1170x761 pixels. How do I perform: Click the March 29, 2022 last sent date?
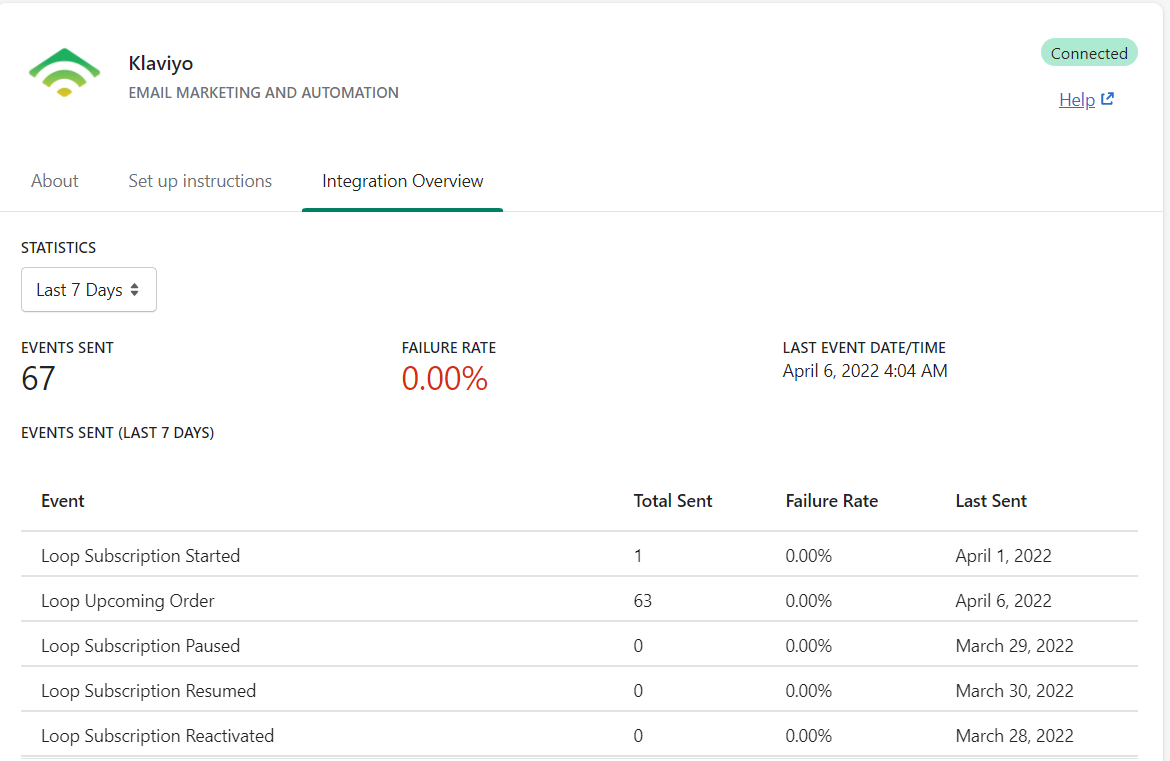tap(1014, 645)
